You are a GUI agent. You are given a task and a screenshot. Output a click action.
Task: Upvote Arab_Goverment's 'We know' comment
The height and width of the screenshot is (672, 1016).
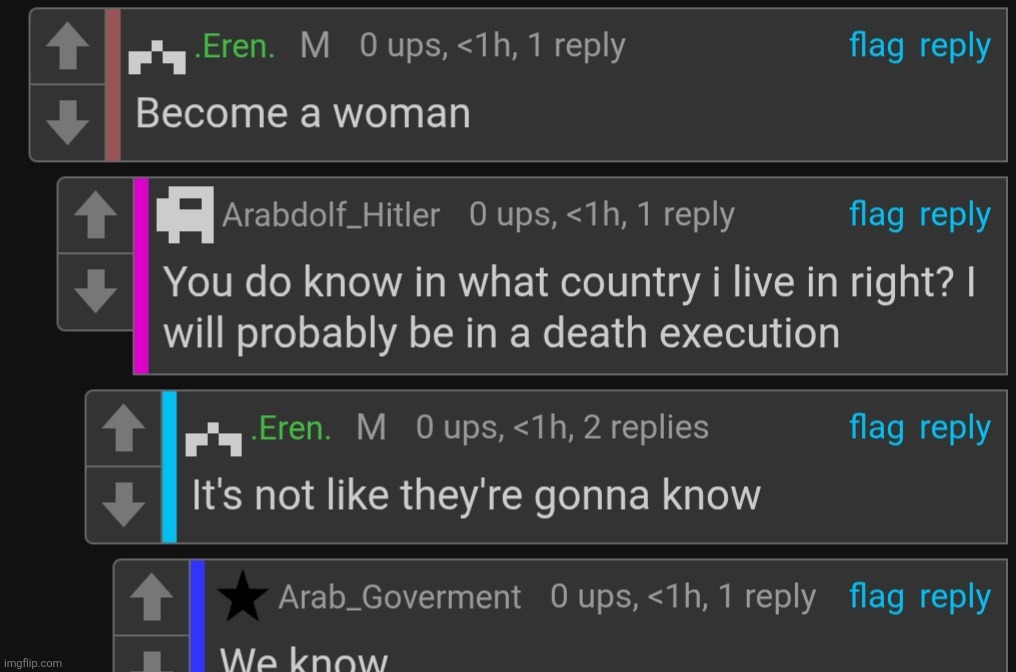click(x=152, y=597)
